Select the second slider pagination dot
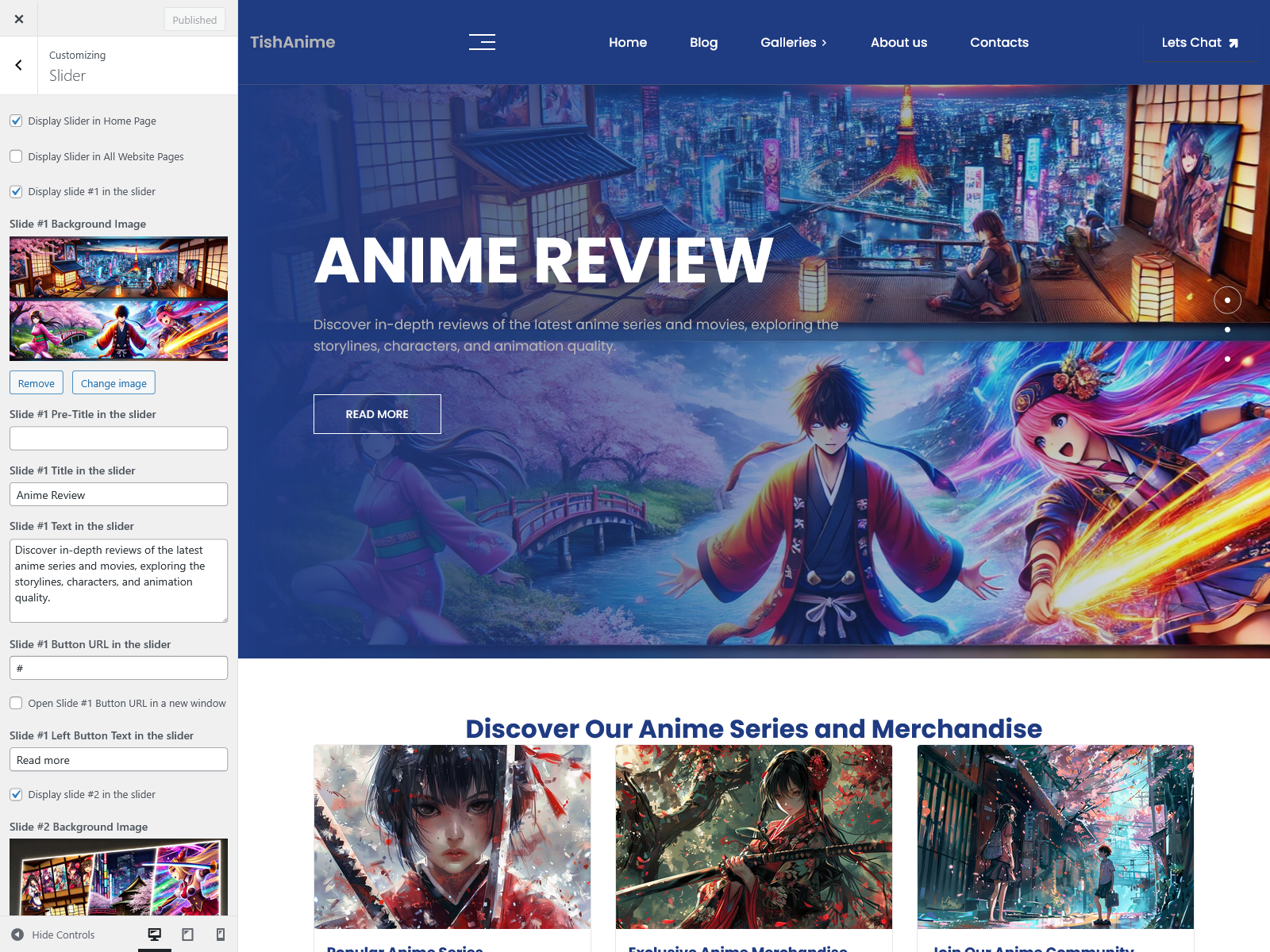Screen dimensions: 1270x952 tap(1227, 329)
